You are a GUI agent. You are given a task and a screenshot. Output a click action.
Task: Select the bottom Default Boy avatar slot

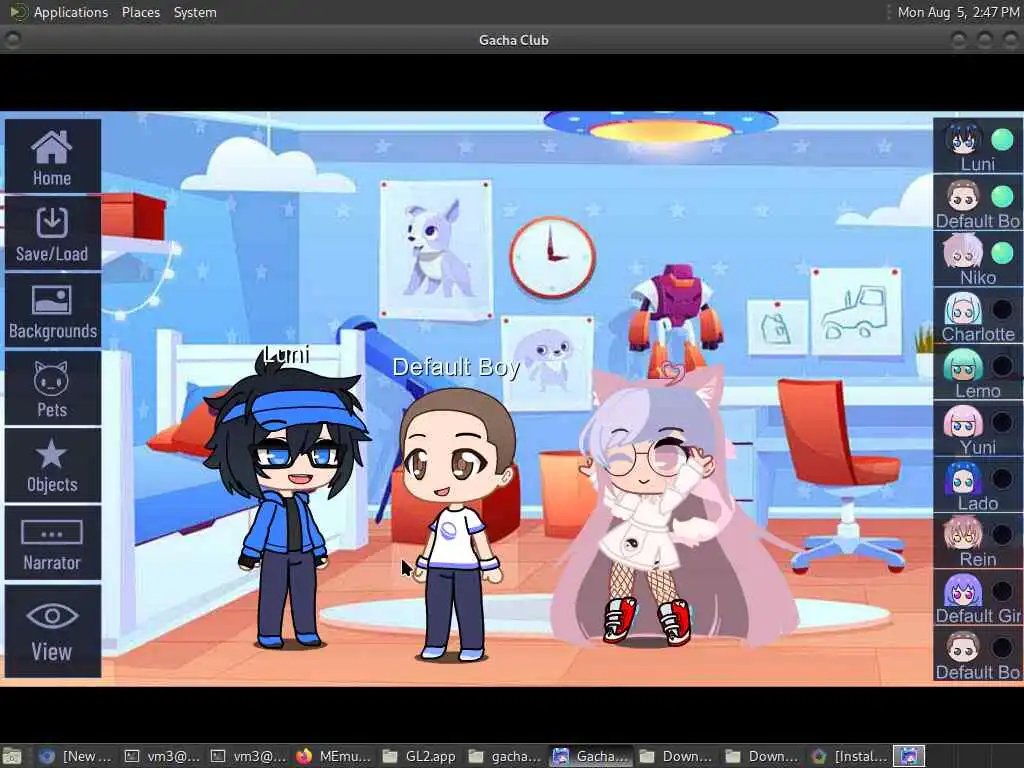[x=964, y=647]
